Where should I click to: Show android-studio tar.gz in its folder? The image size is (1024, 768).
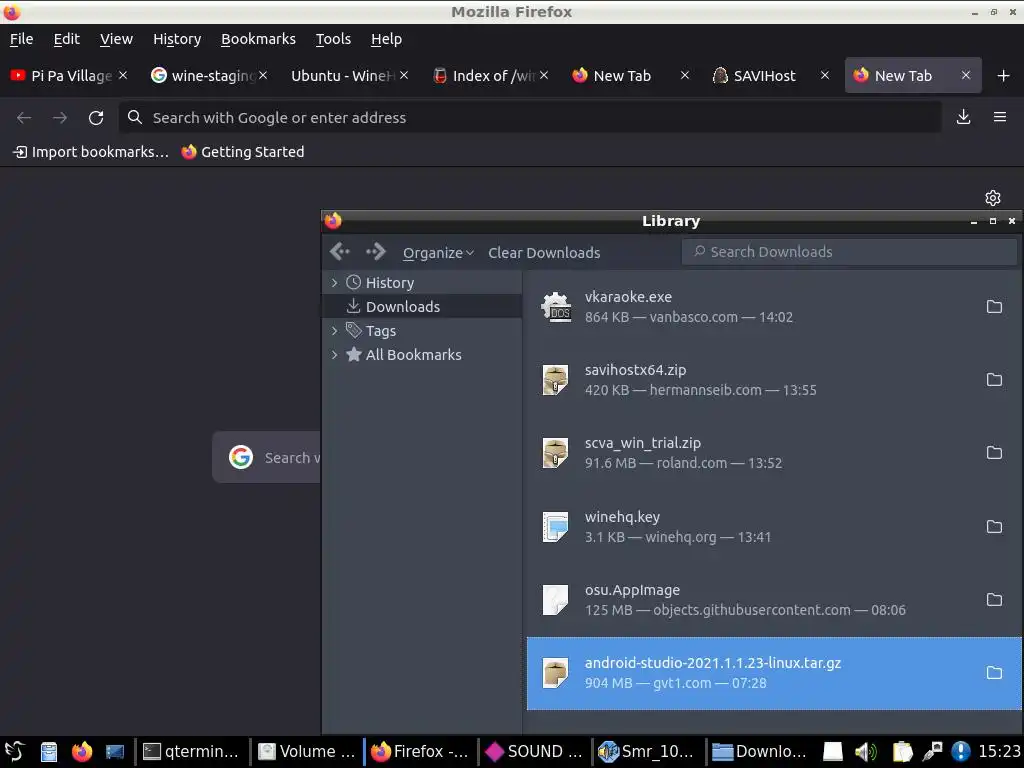pos(994,673)
